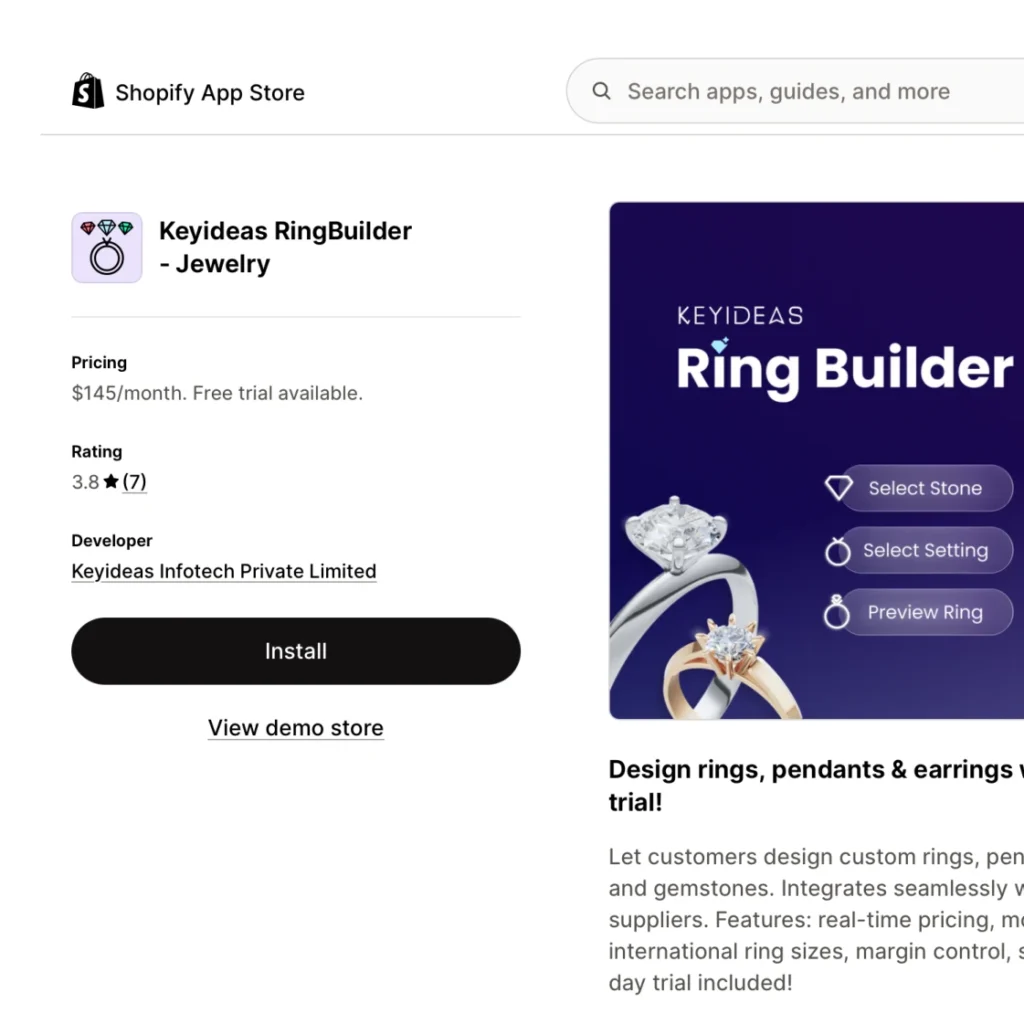Click the Preview Ring pill label
This screenshot has width=1024, height=1024.
(x=925, y=613)
